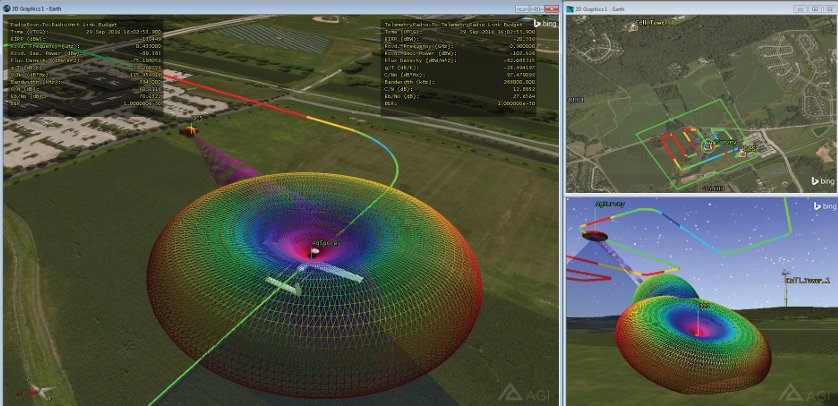Click 'Bandwidth (kHz):' in the left link budget

point(36,82)
